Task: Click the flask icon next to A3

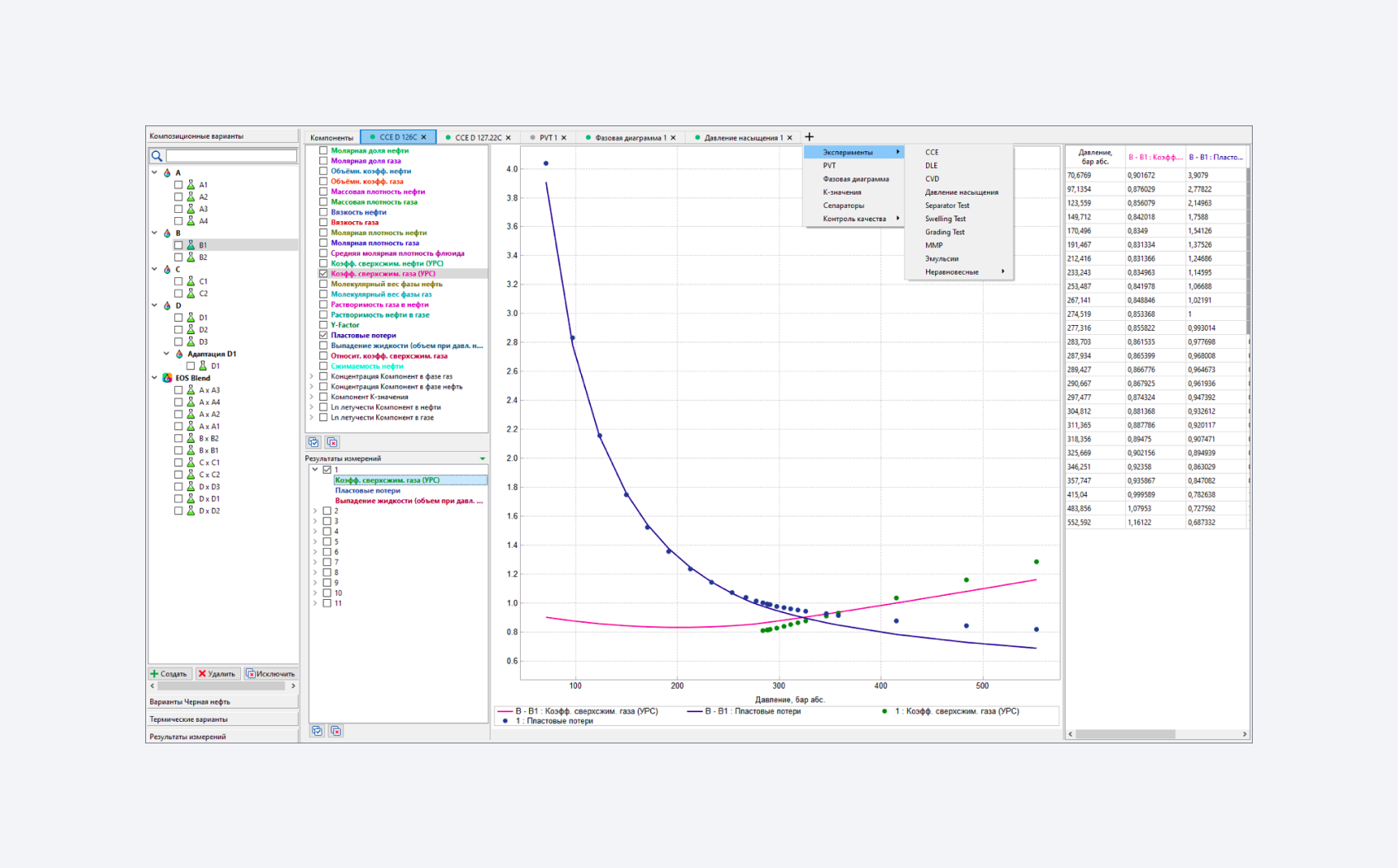Action: [191, 209]
